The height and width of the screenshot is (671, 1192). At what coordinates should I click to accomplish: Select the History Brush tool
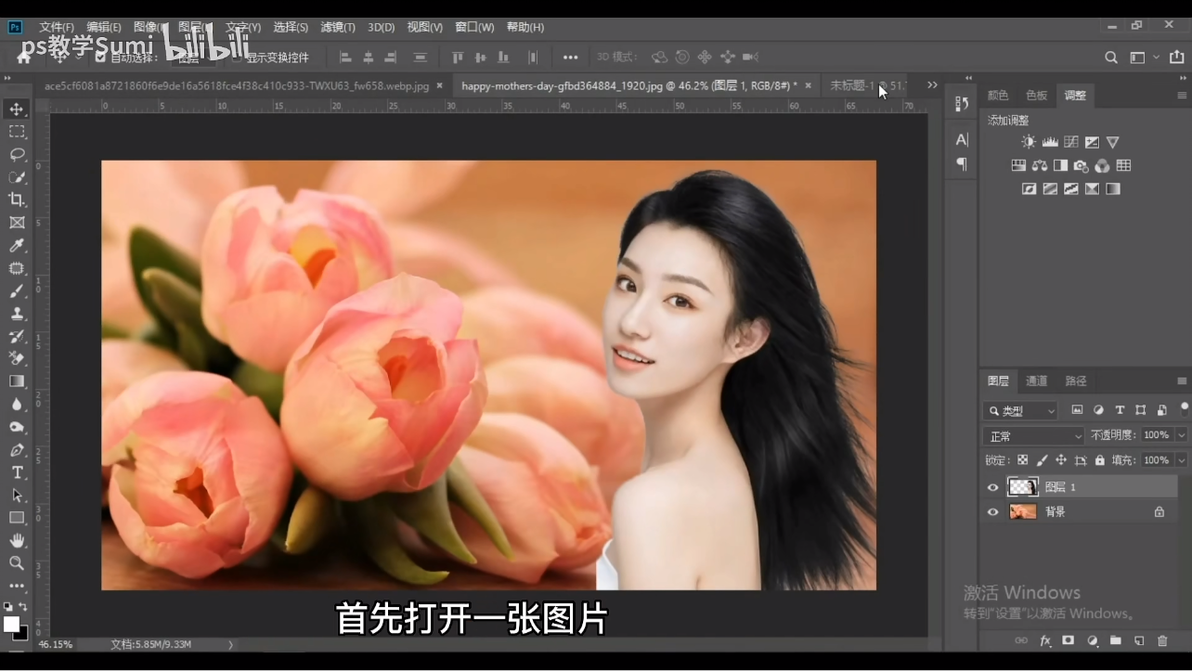pyautogui.click(x=17, y=337)
